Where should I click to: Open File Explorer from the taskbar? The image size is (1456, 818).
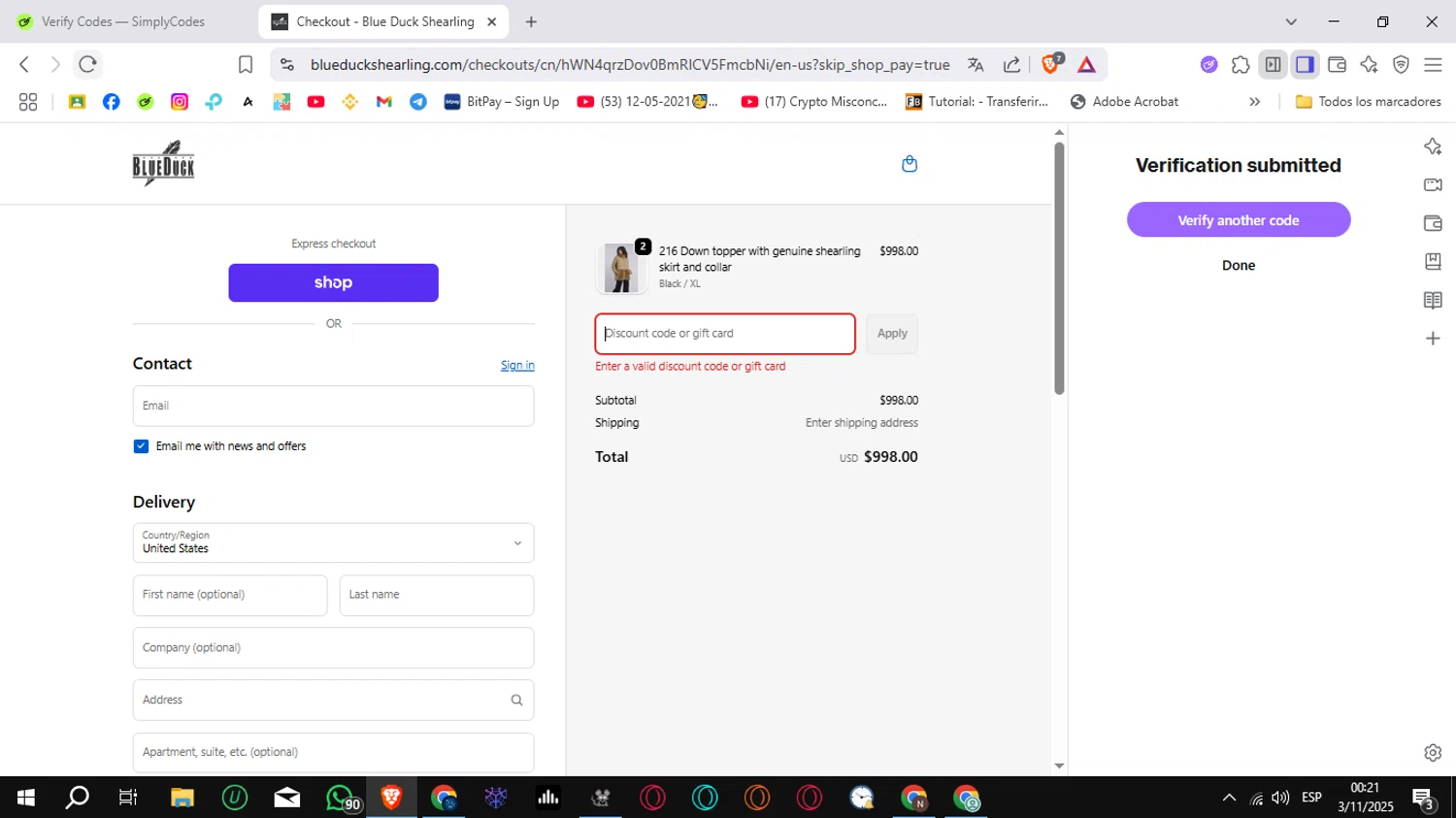(182, 798)
